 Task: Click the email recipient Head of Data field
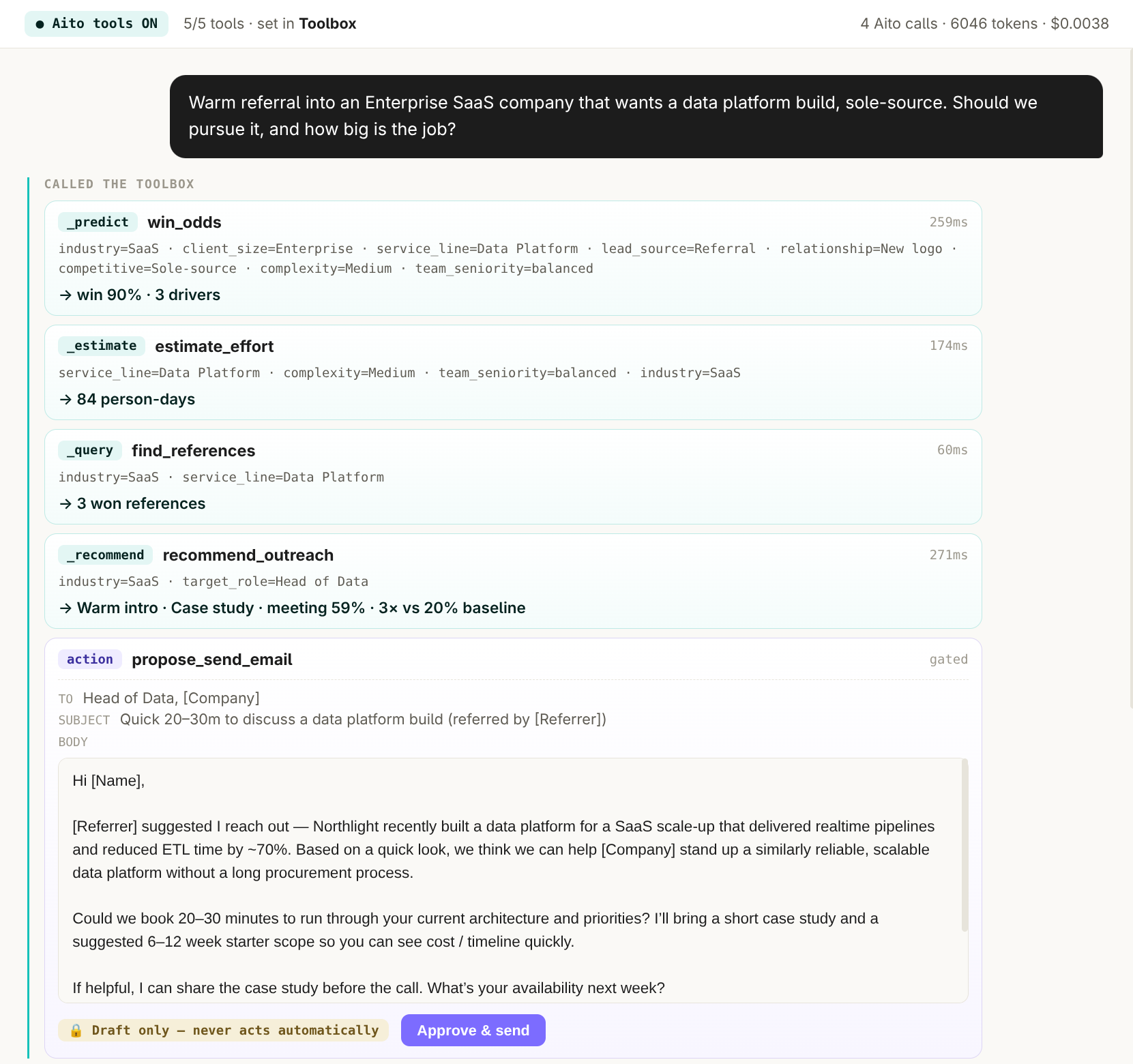[x=171, y=698]
